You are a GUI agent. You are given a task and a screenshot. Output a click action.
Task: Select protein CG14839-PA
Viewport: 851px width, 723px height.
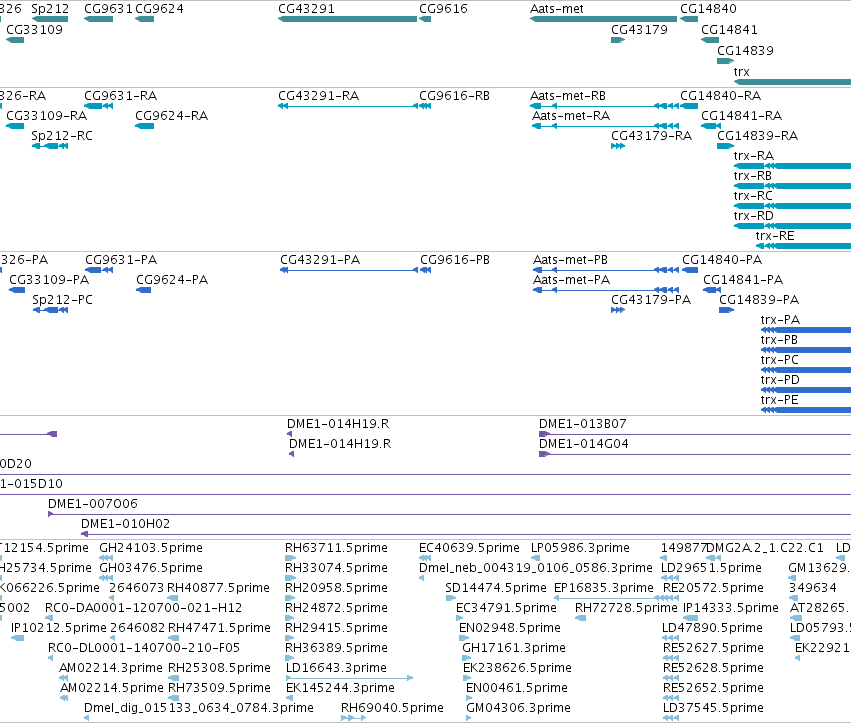759,300
